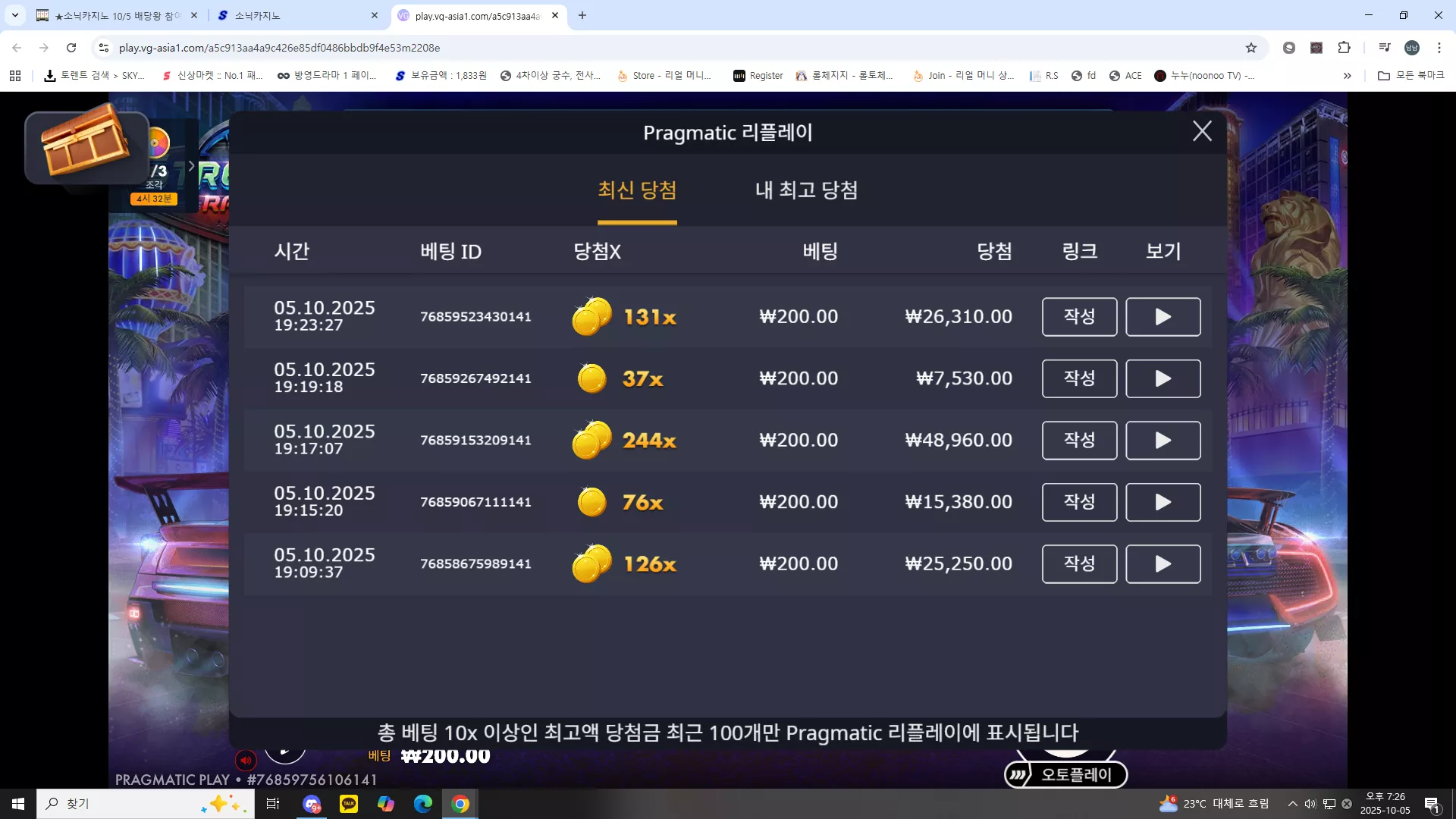Open Microsoft Edge from the taskbar

tap(423, 804)
